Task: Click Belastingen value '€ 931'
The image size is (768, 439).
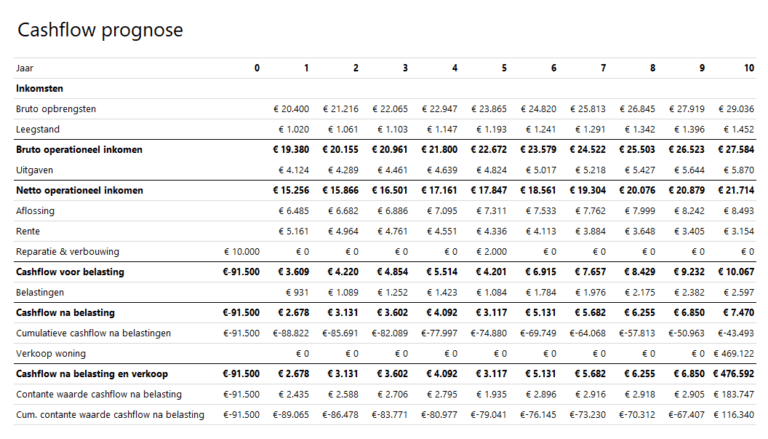Action: 297,293
